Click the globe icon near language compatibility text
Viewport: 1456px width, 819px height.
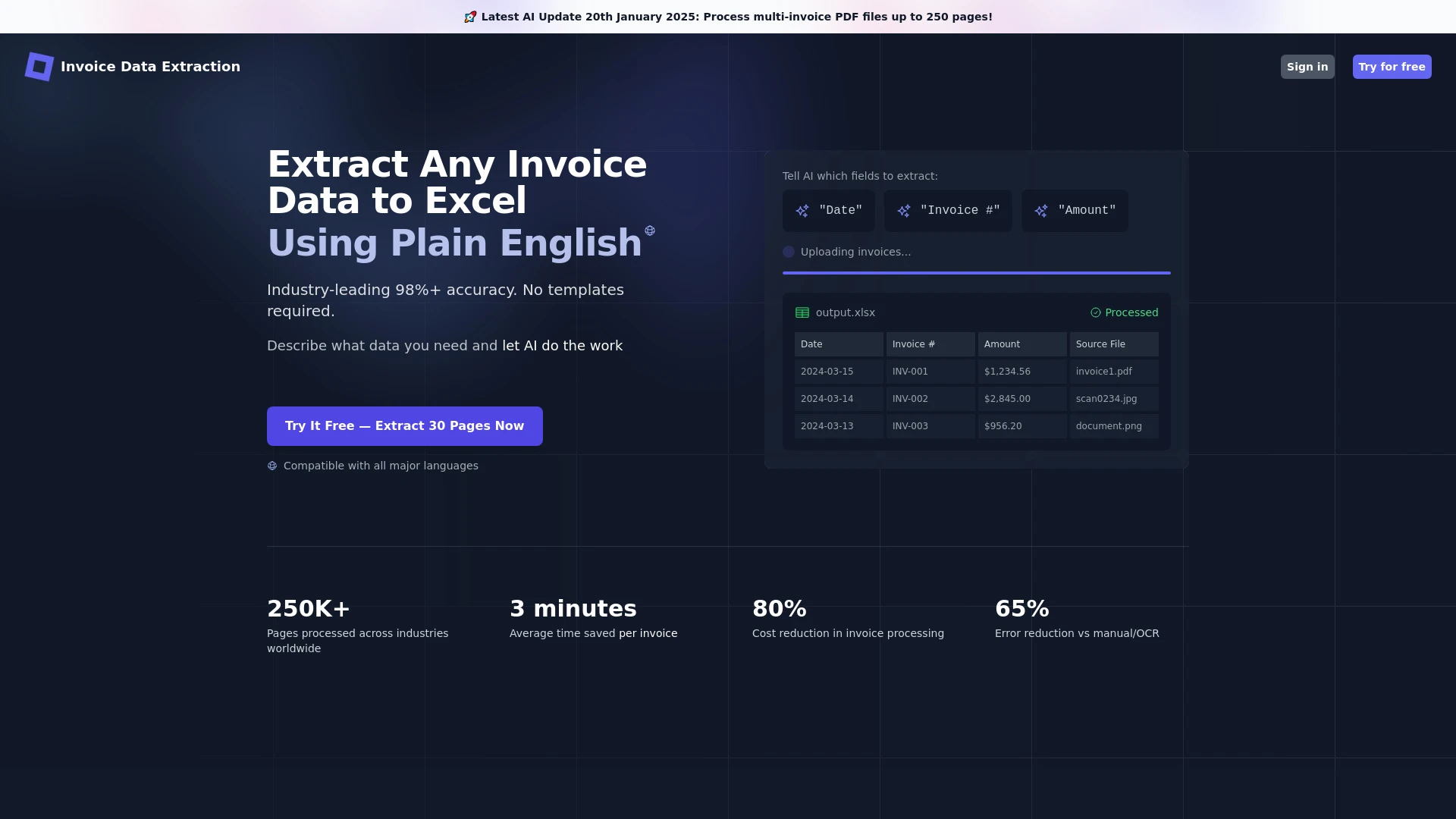coord(271,466)
